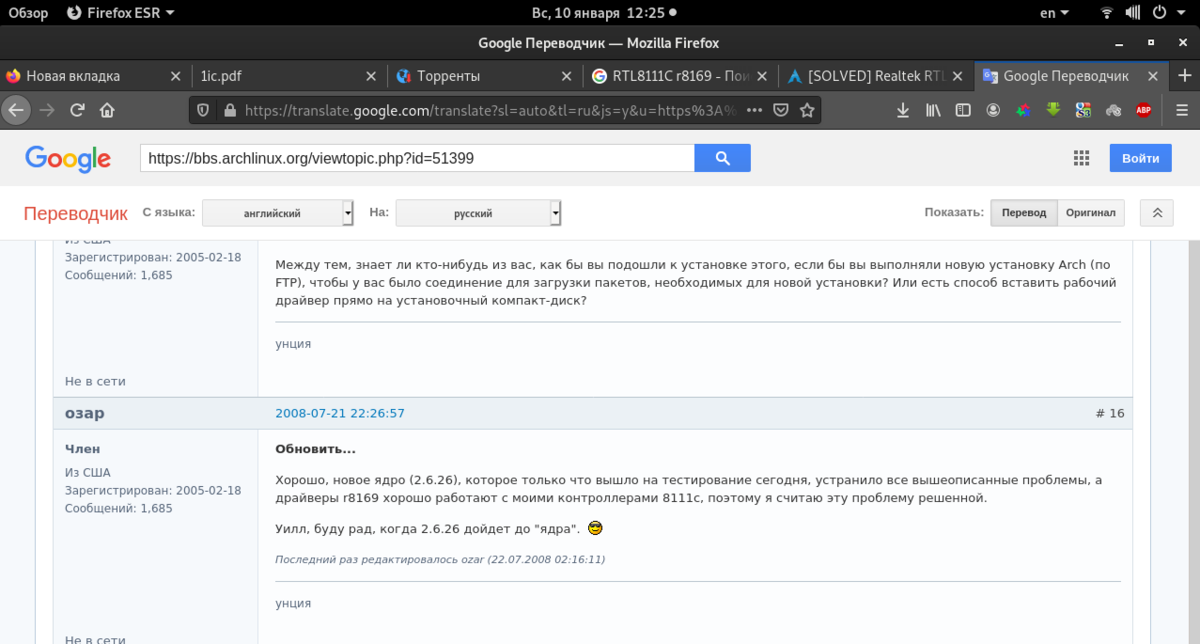Click the heading Обновить...
The height and width of the screenshot is (644, 1200).
click(315, 449)
